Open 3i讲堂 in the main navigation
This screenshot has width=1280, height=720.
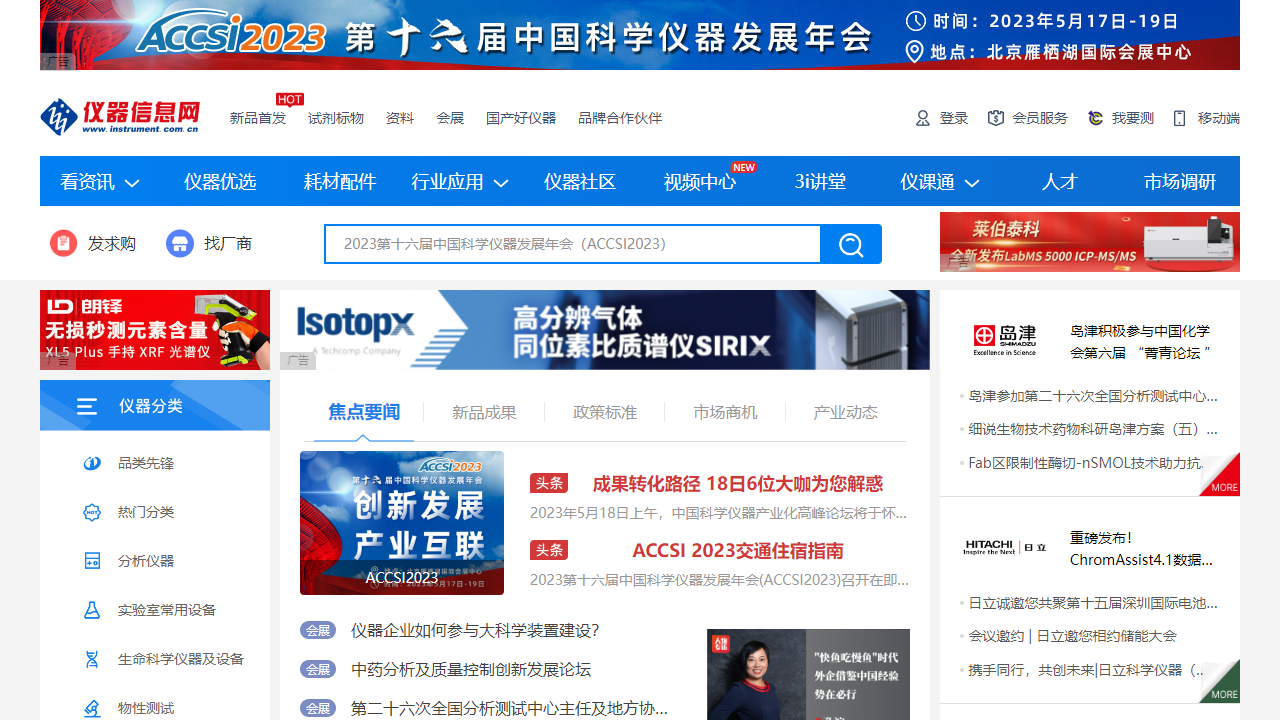tap(820, 181)
